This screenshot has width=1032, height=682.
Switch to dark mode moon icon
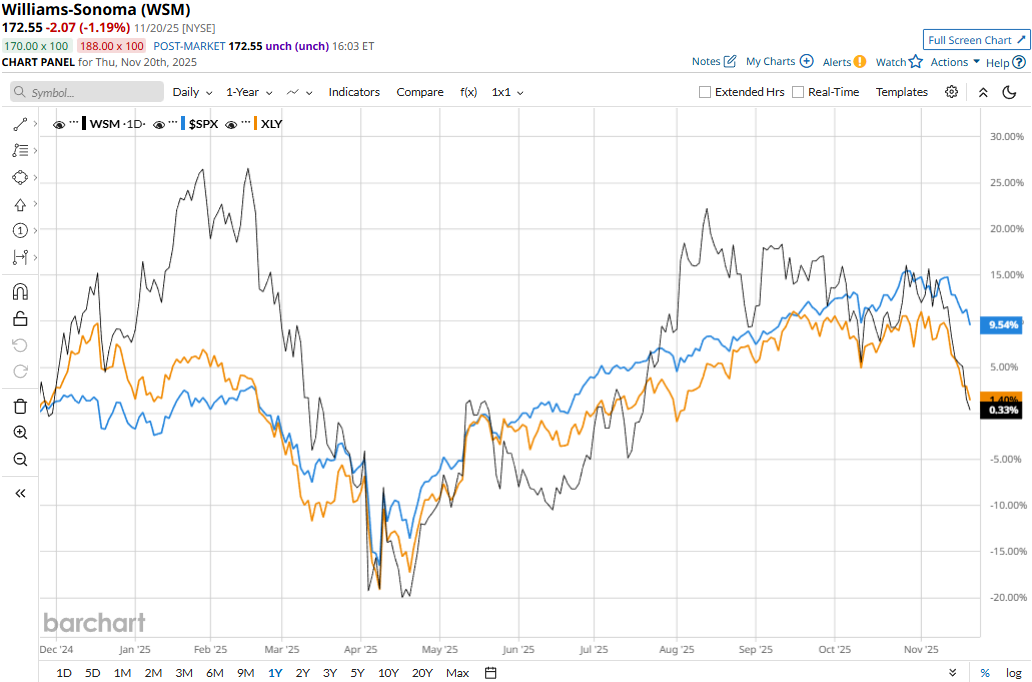(x=1009, y=92)
